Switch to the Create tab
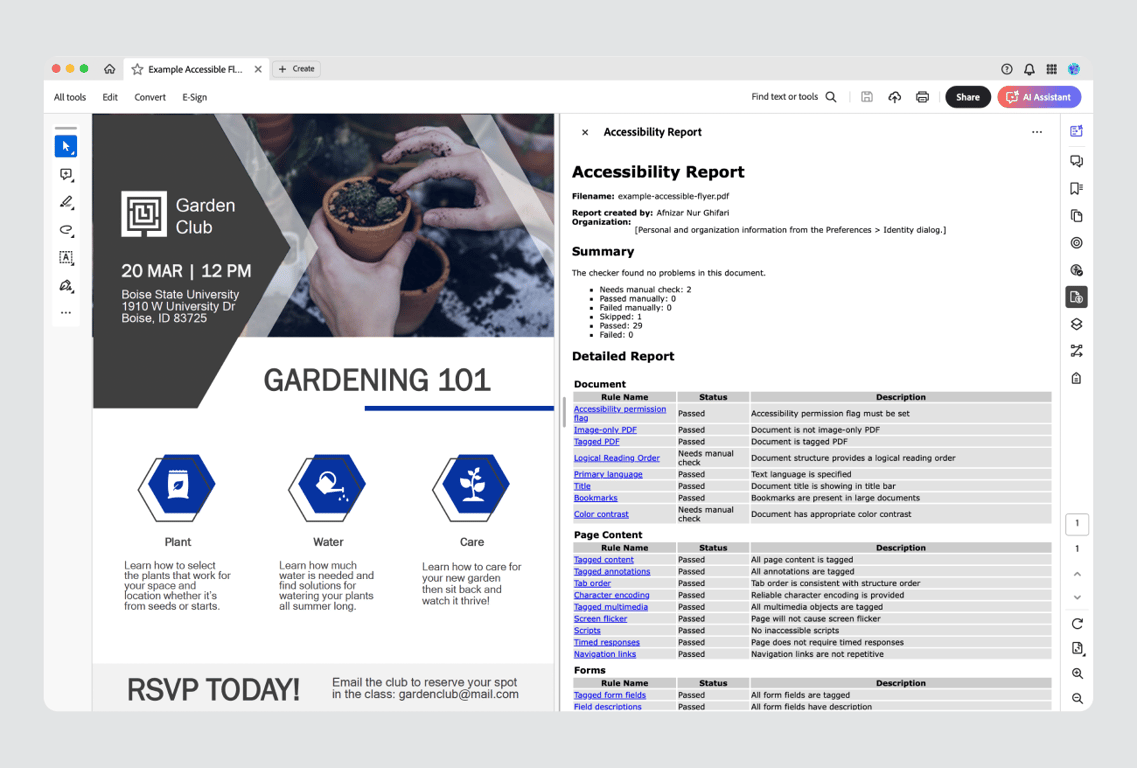This screenshot has height=768, width=1137. tap(296, 69)
